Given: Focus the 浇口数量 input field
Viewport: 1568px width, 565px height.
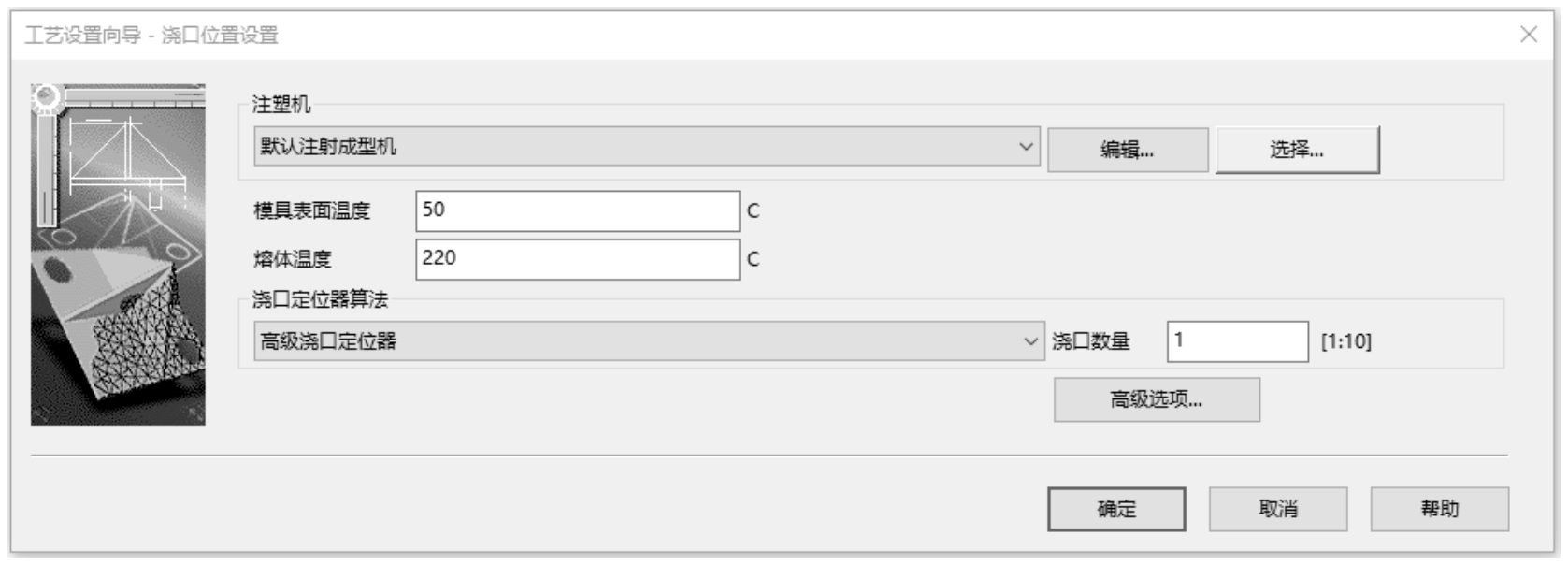Looking at the screenshot, I should 1238,341.
